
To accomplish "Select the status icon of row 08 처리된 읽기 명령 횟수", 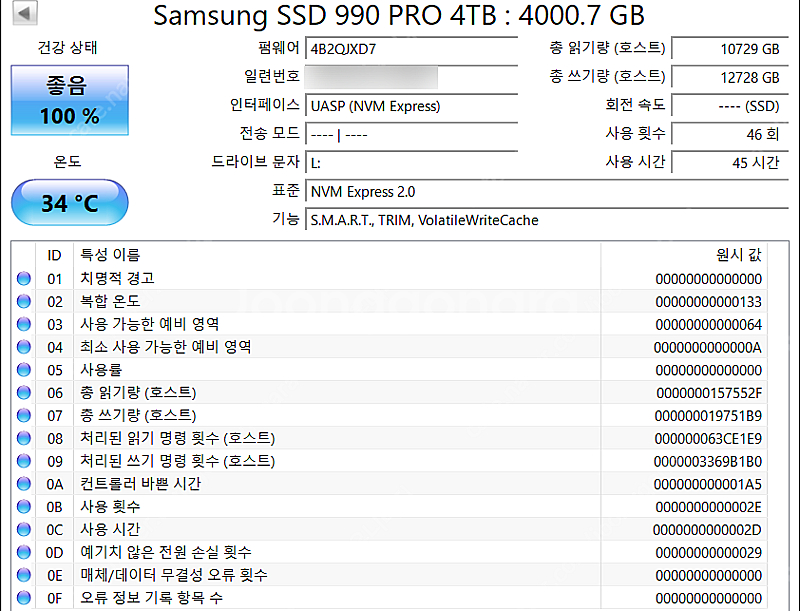I will [x=23, y=438].
